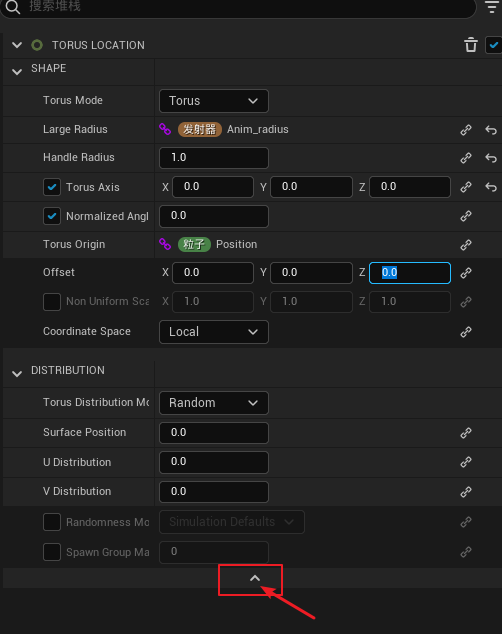This screenshot has height=634, width=502.
Task: Click the search magnifier icon
Action: [13, 7]
